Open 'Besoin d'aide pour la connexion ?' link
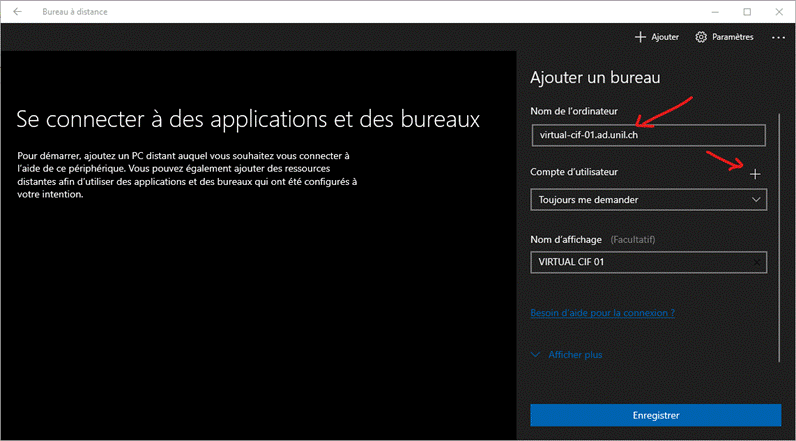Image resolution: width=796 pixels, height=441 pixels. [x=602, y=313]
